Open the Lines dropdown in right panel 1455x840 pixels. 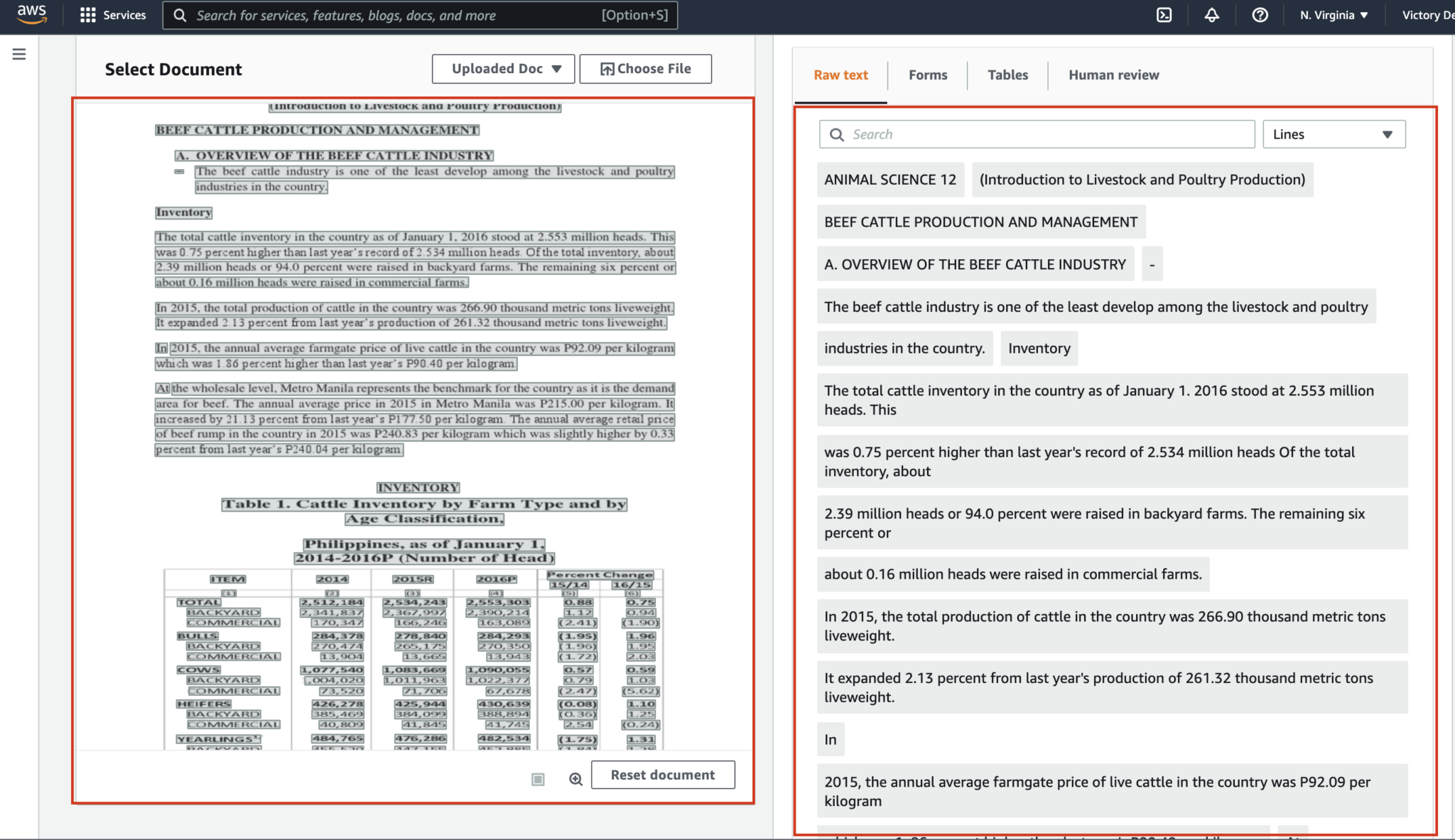[x=1334, y=133]
